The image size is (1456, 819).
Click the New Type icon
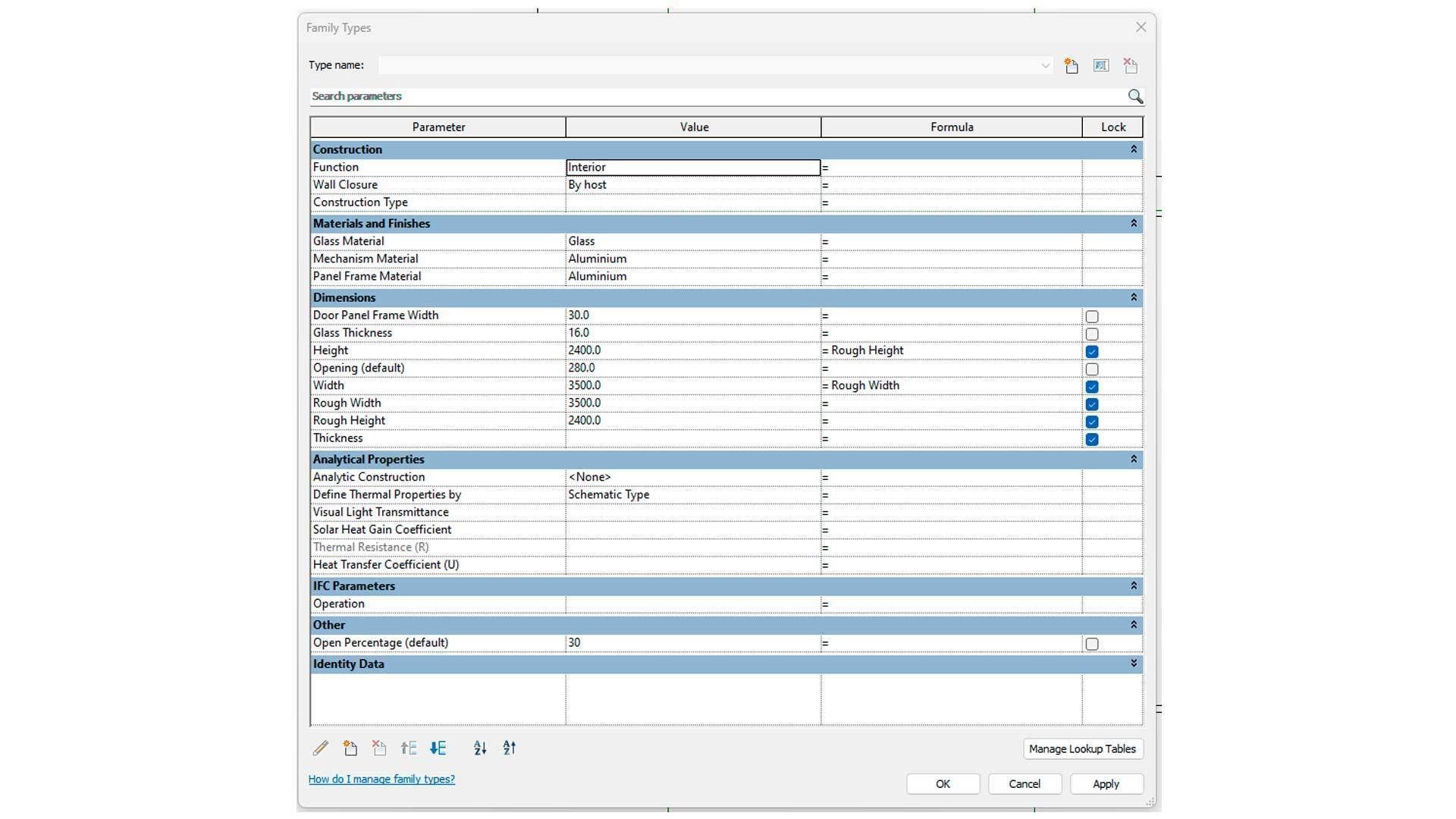(x=1071, y=66)
